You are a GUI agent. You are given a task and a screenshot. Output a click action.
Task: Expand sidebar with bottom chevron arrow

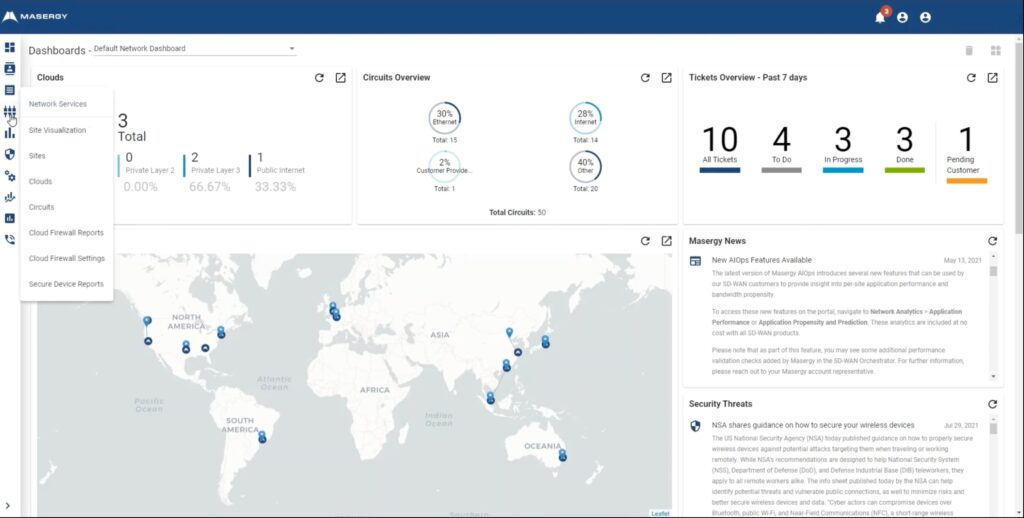[x=8, y=506]
